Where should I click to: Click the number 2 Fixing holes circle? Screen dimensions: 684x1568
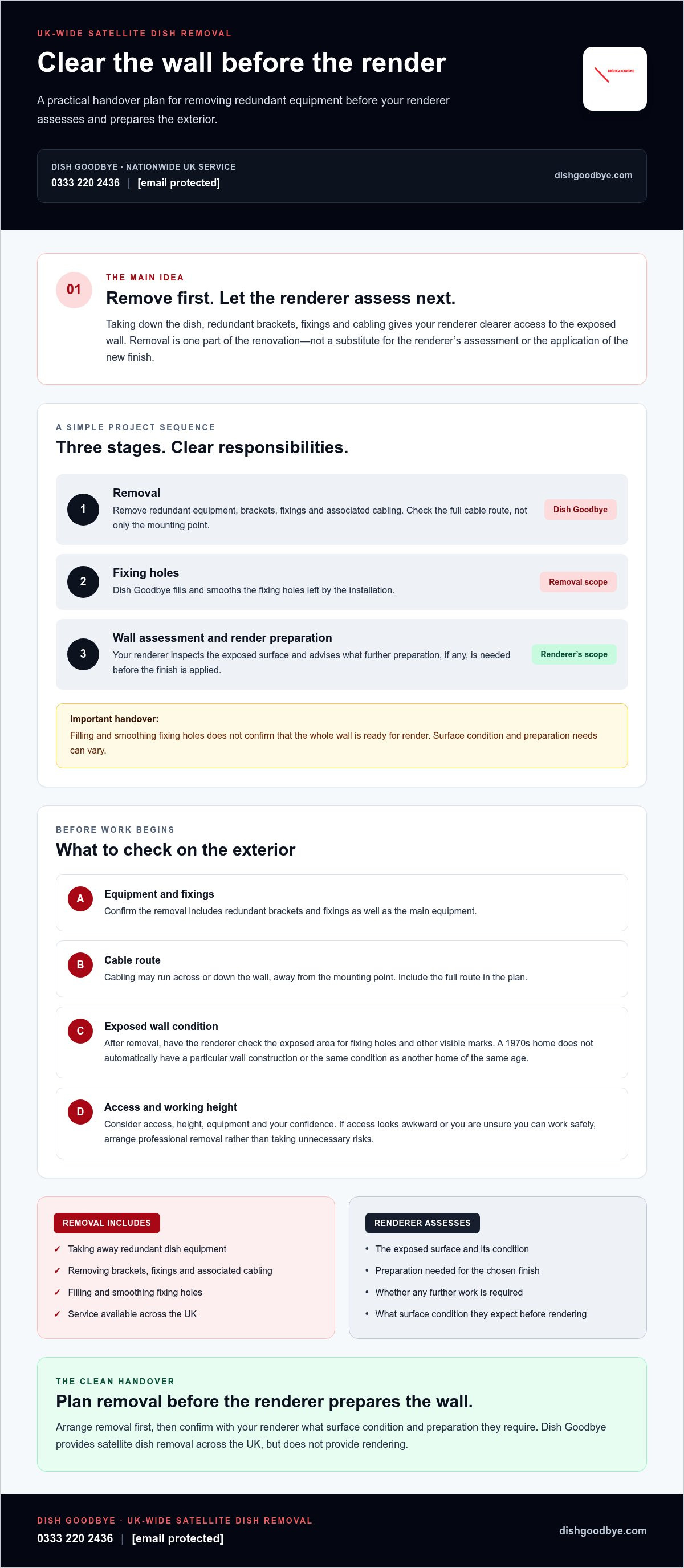click(83, 581)
